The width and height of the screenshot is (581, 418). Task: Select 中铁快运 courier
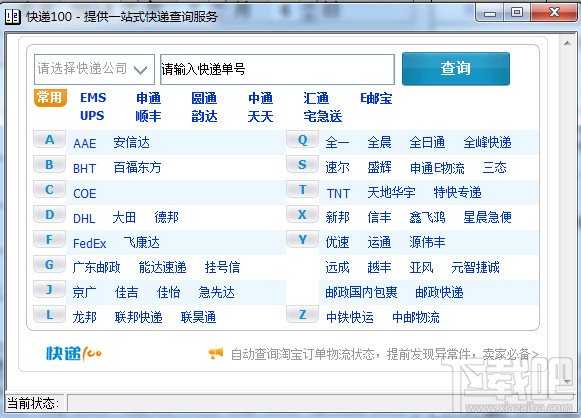coord(350,317)
